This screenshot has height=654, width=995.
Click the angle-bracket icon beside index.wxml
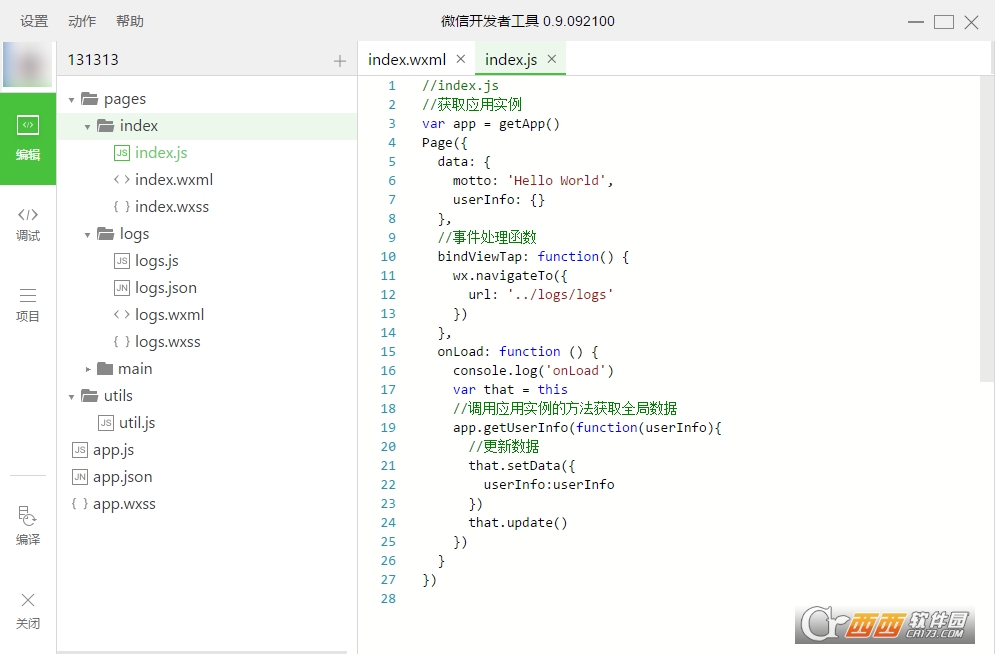point(122,180)
